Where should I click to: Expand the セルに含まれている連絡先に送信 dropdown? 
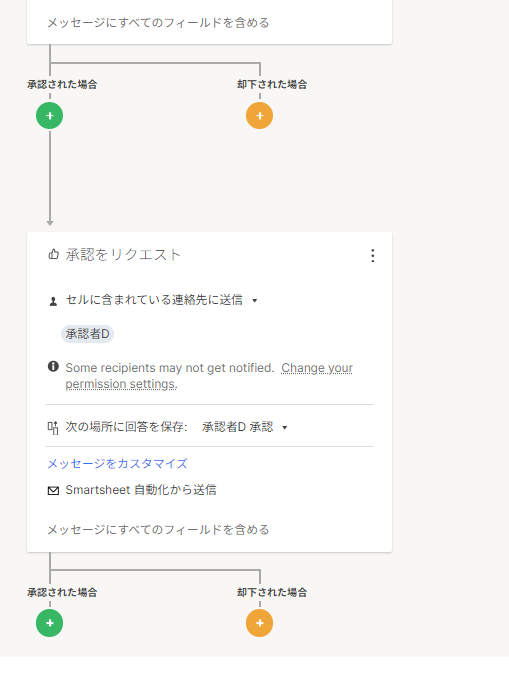[161, 300]
